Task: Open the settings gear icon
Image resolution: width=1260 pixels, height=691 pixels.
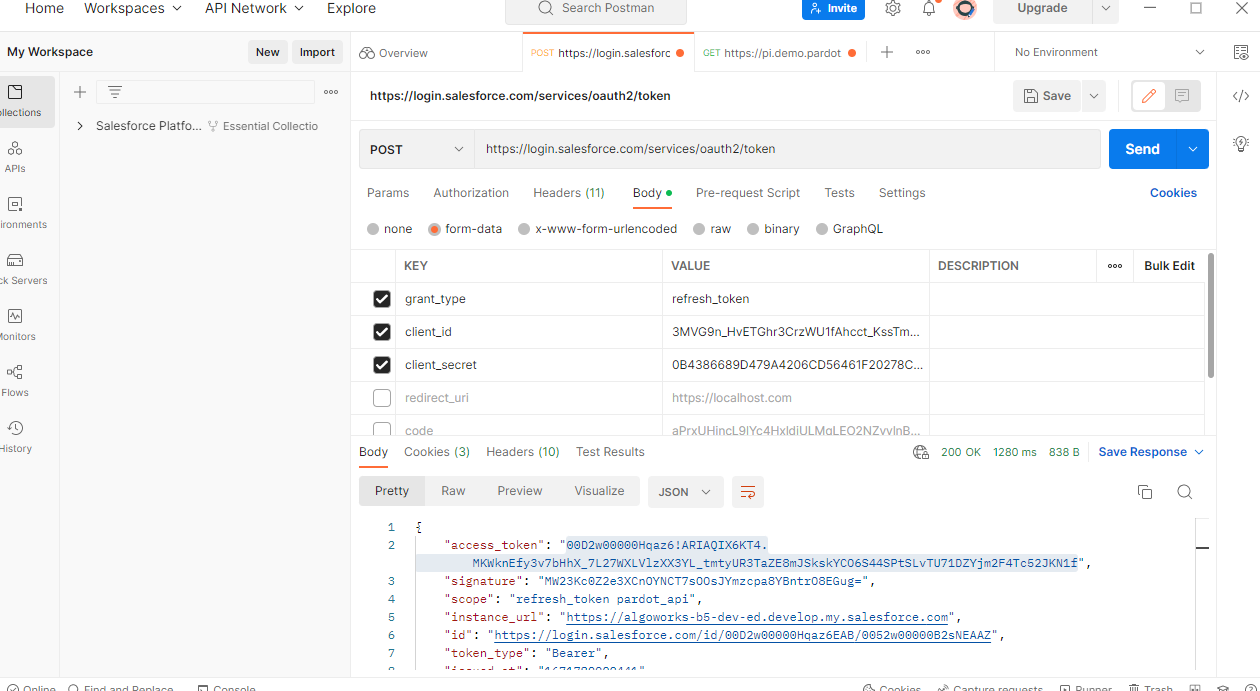Action: 892,9
